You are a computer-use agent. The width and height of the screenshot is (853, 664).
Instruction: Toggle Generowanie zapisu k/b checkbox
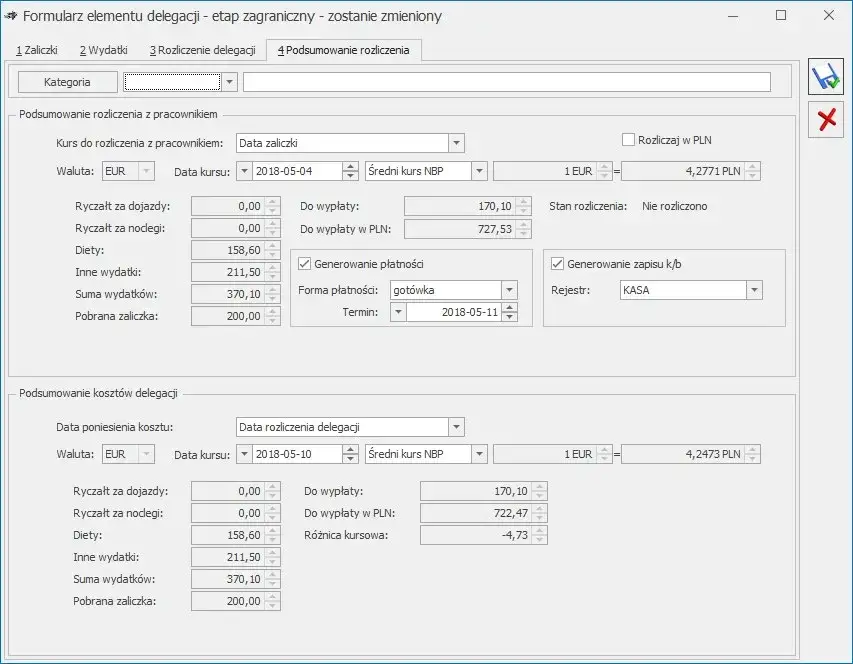[x=558, y=264]
